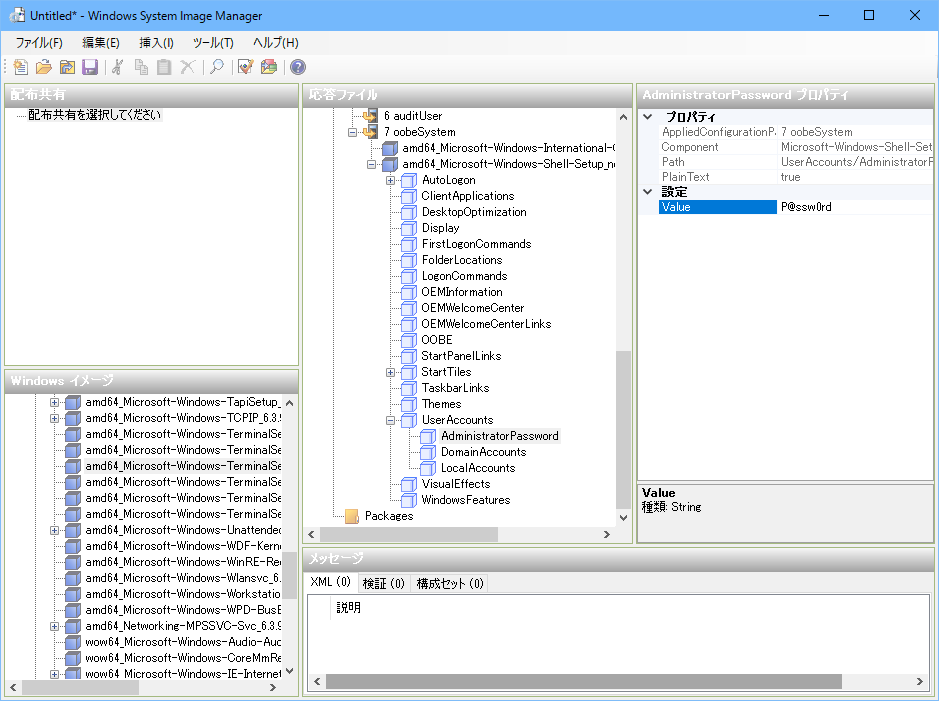Open the ファイル(F) menu
This screenshot has width=939, height=701.
39,43
